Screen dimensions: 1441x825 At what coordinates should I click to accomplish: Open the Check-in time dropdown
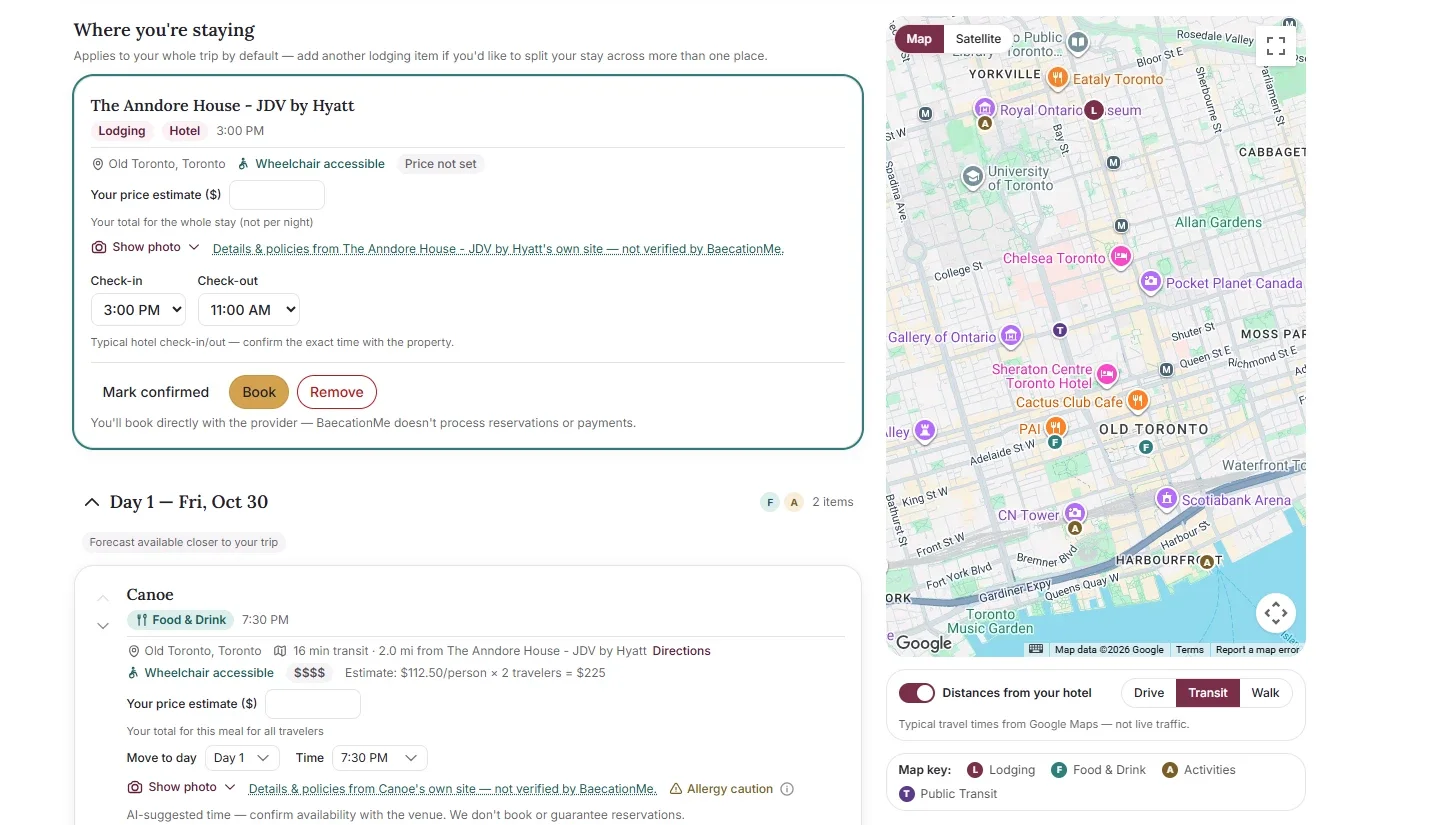pyautogui.click(x=138, y=310)
